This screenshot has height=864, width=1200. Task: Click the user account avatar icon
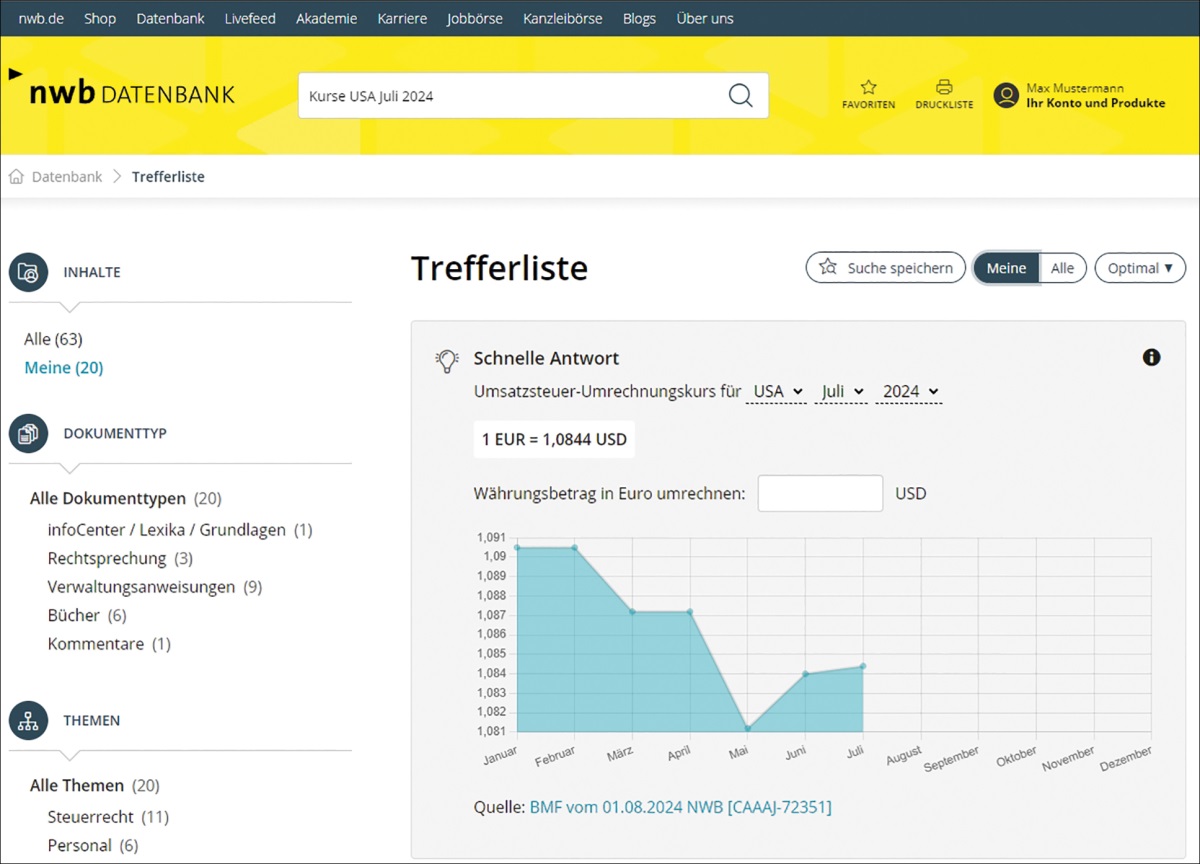pos(1006,96)
